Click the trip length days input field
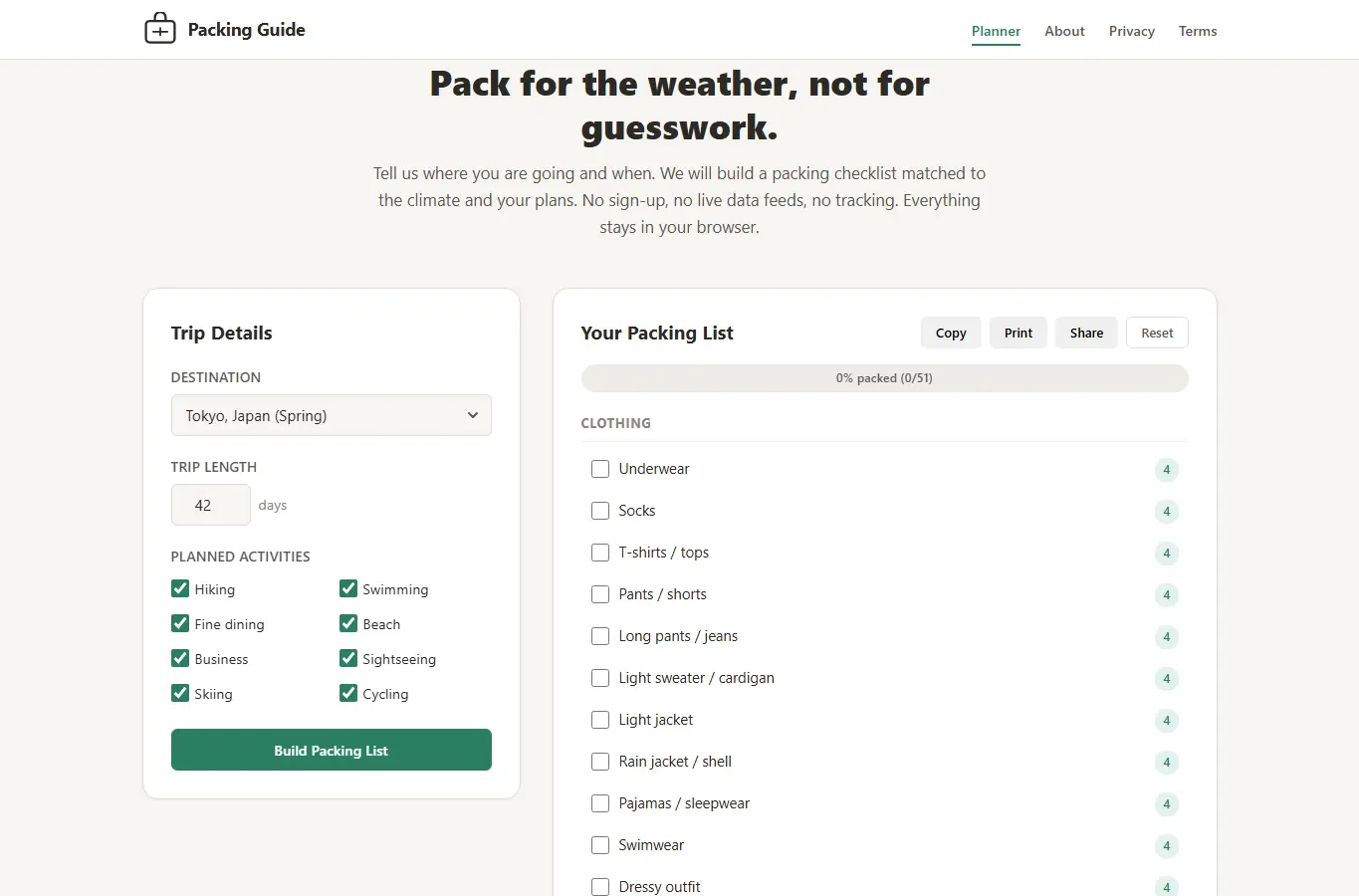This screenshot has height=896, width=1359. (211, 505)
